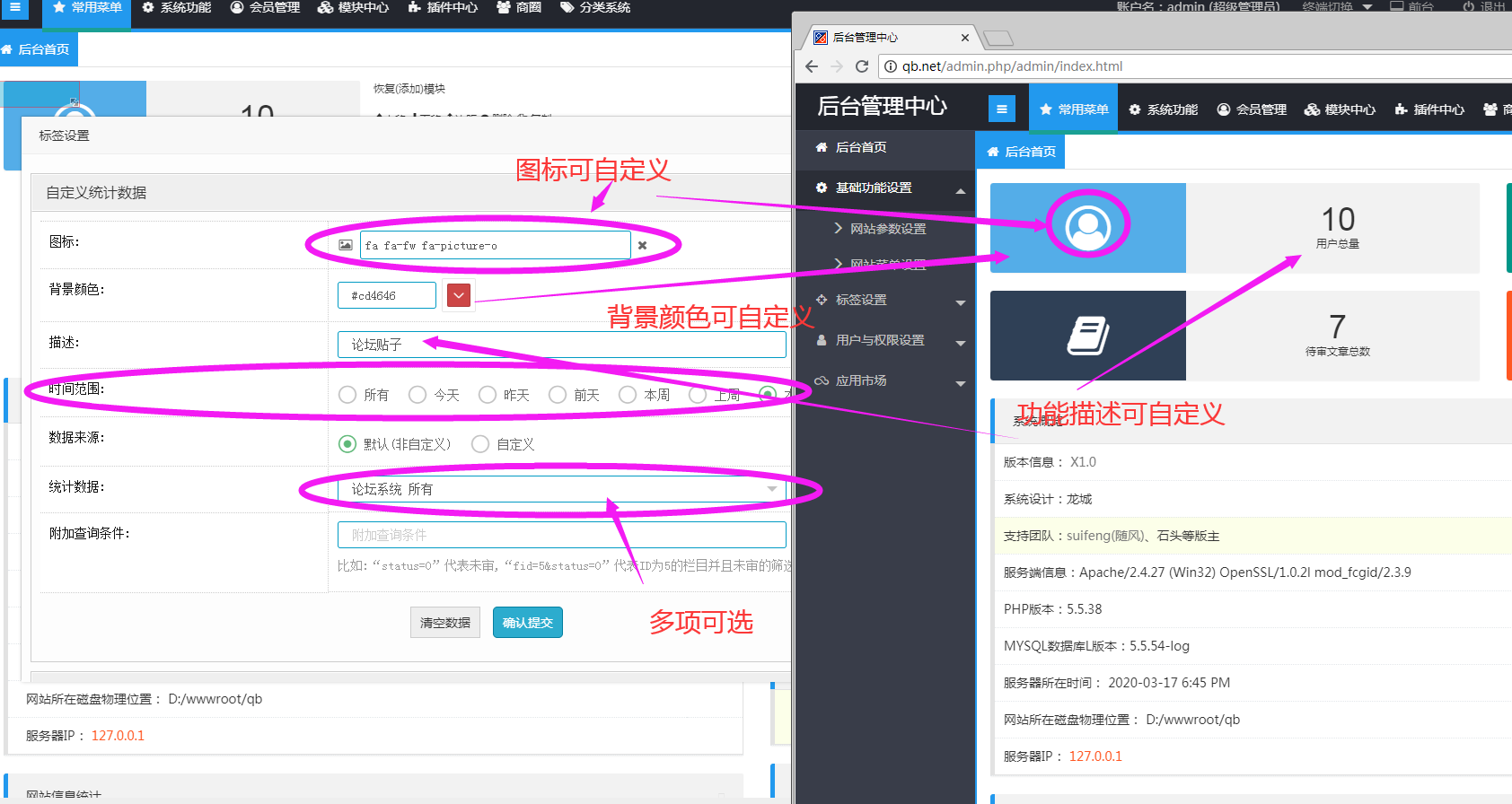1512x804 pixels.
Task: Close the 后台管理中心 browser tab
Action: click(x=965, y=38)
